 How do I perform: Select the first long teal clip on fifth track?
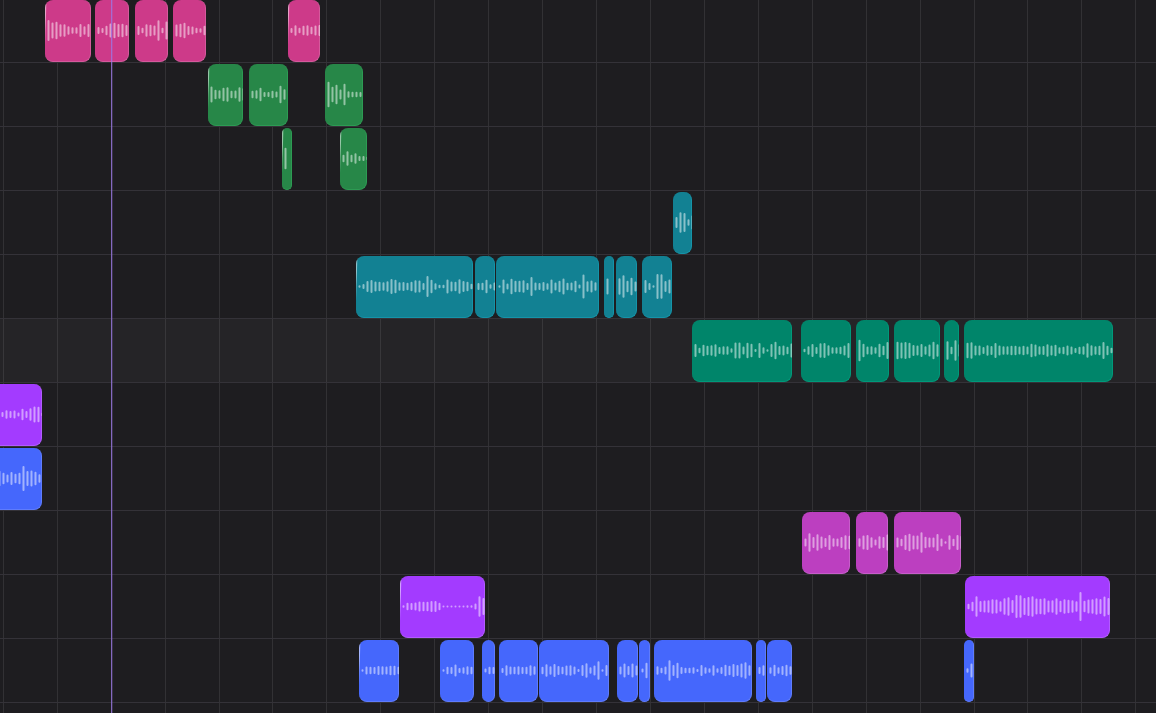414,287
